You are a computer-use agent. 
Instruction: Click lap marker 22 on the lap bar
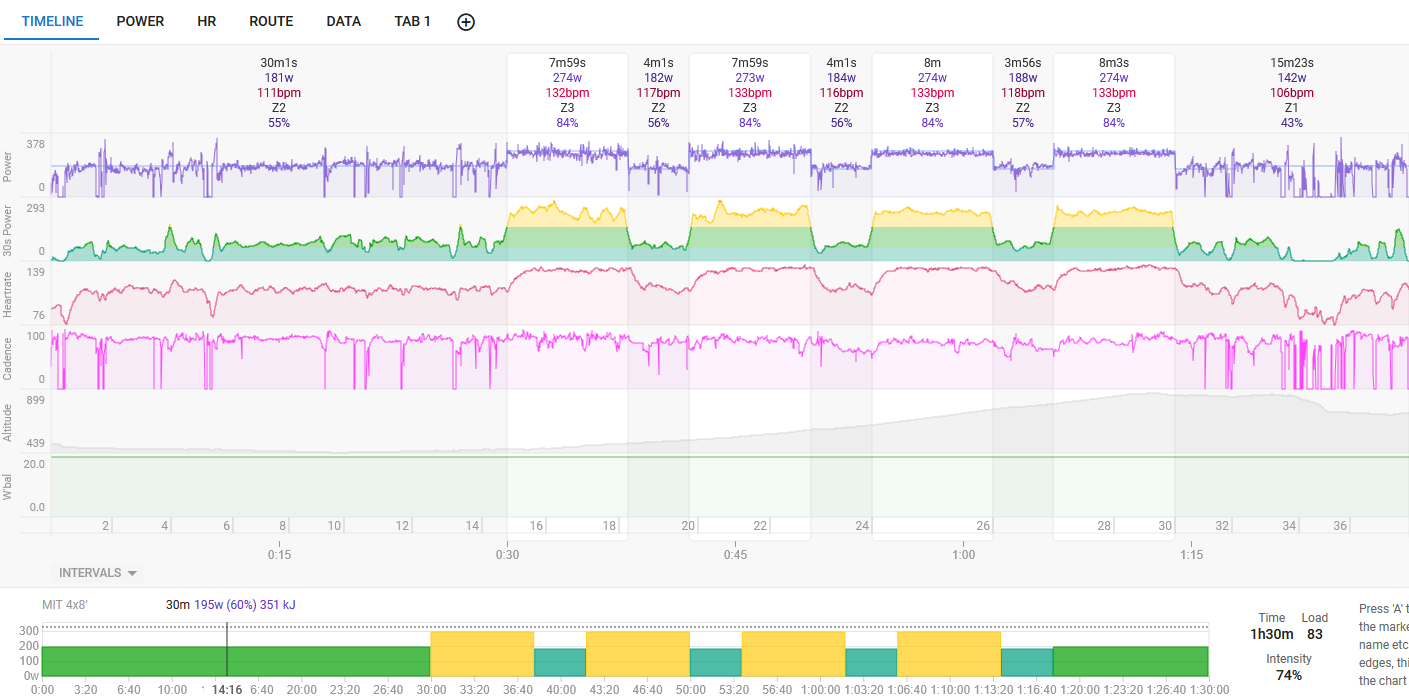pyautogui.click(x=760, y=526)
